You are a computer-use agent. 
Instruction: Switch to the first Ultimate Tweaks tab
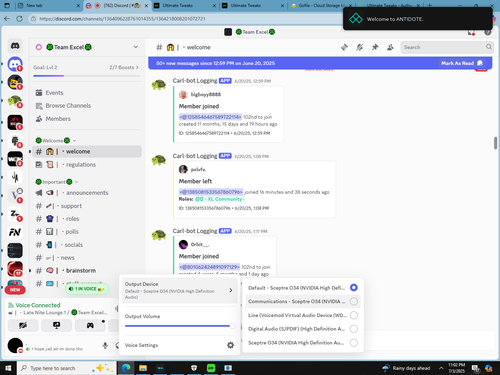[x=185, y=6]
